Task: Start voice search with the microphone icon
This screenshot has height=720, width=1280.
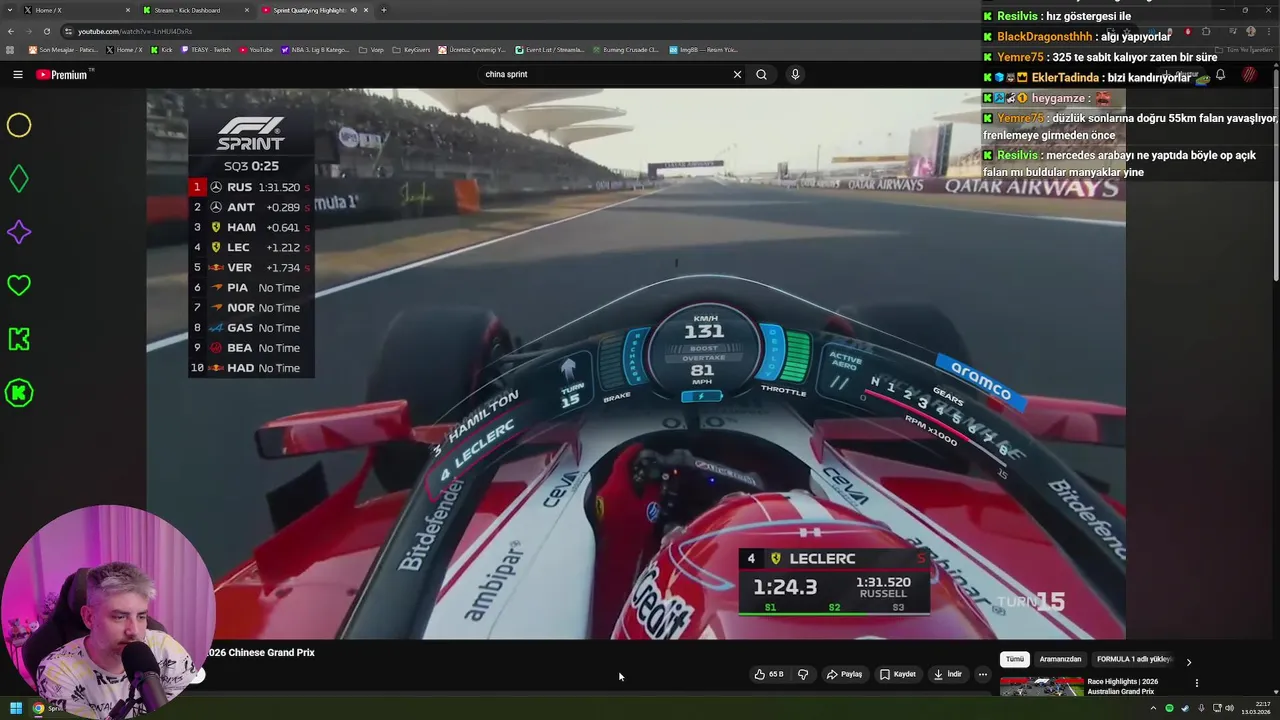Action: pos(795,74)
